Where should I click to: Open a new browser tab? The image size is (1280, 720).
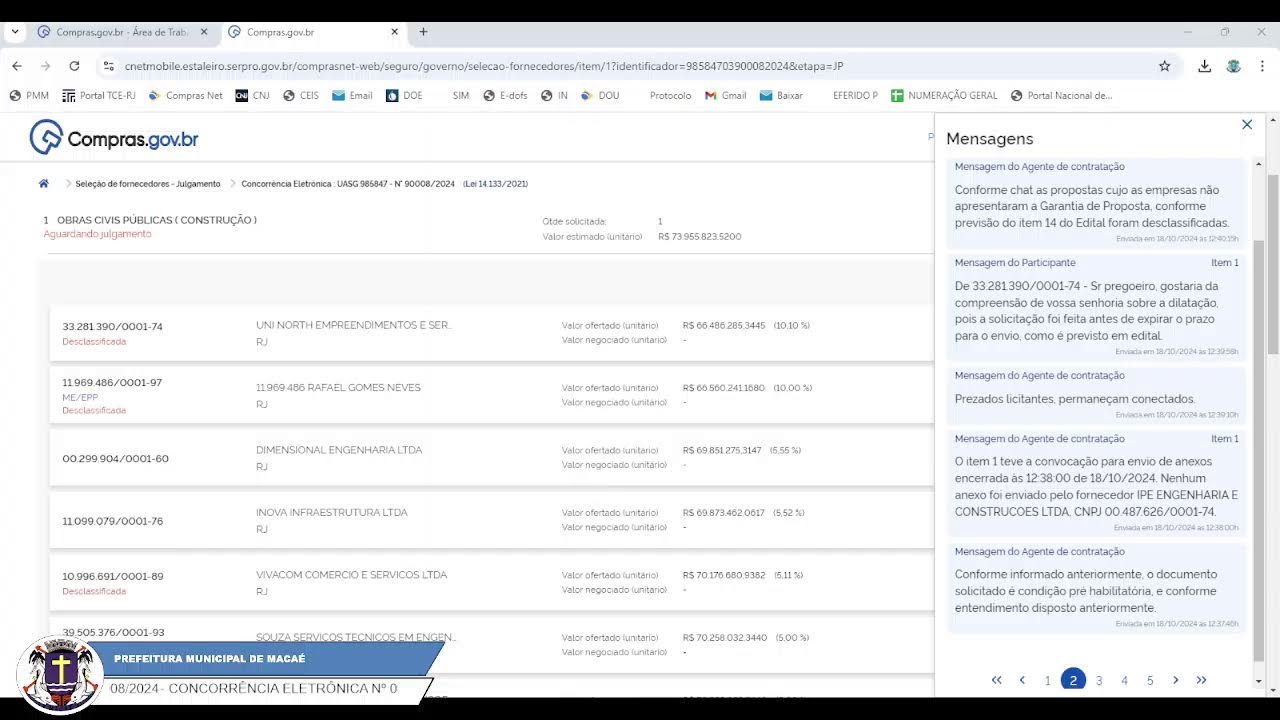point(423,32)
